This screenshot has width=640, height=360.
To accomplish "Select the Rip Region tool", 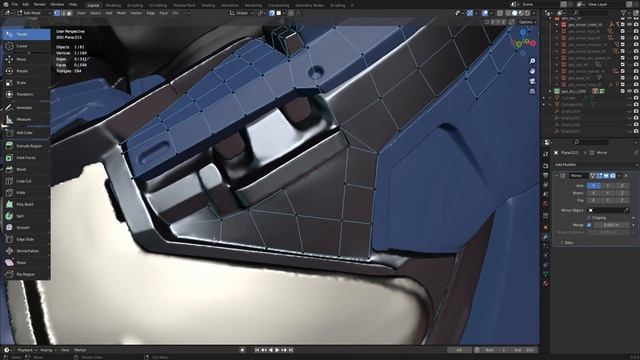I will (x=26, y=274).
